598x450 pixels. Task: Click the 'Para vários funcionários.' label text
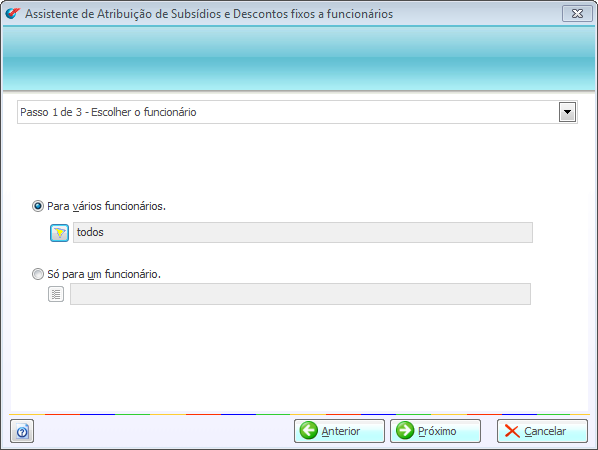(106, 206)
